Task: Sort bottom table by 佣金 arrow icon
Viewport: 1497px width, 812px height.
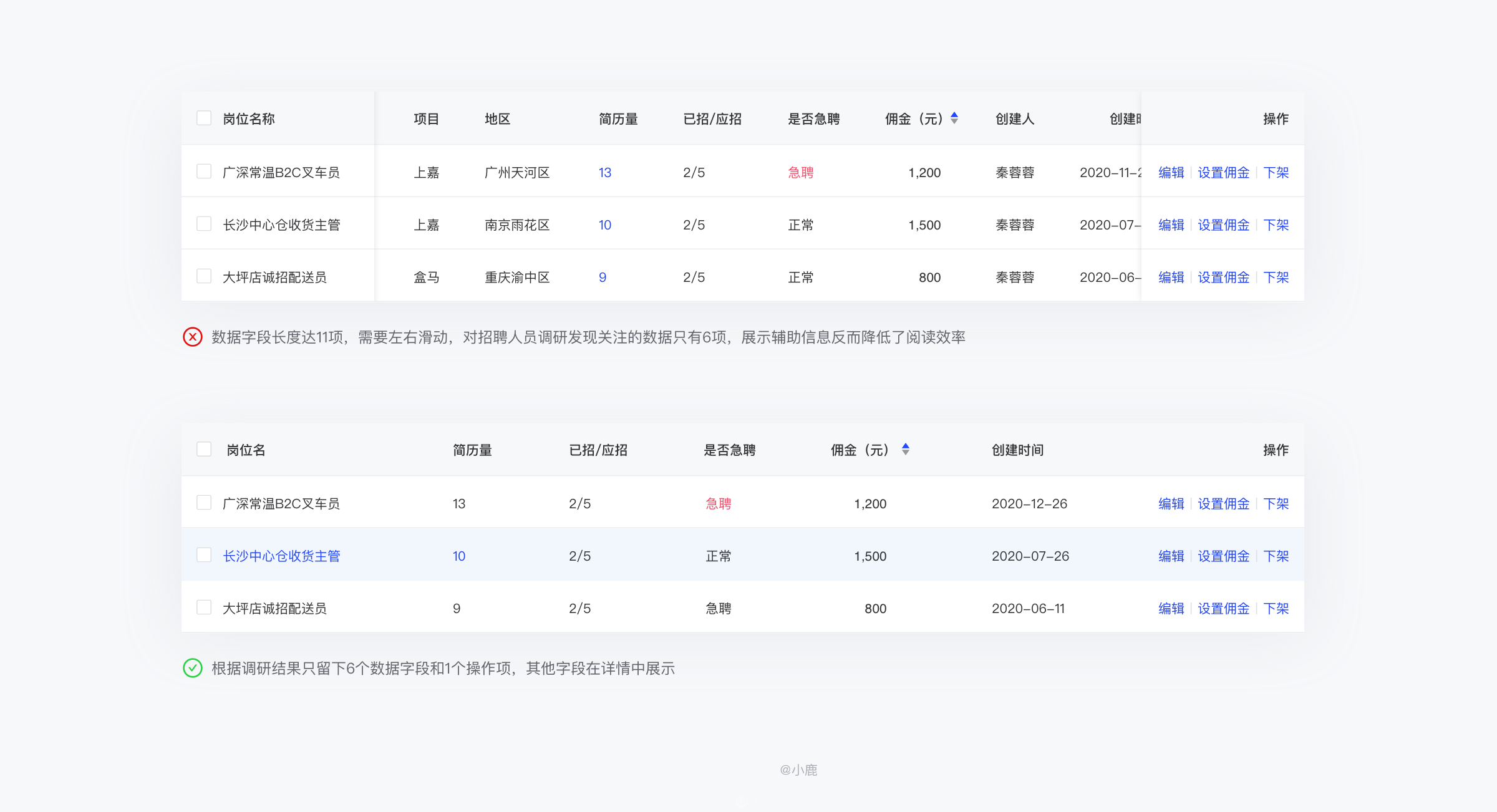Action: click(x=905, y=449)
